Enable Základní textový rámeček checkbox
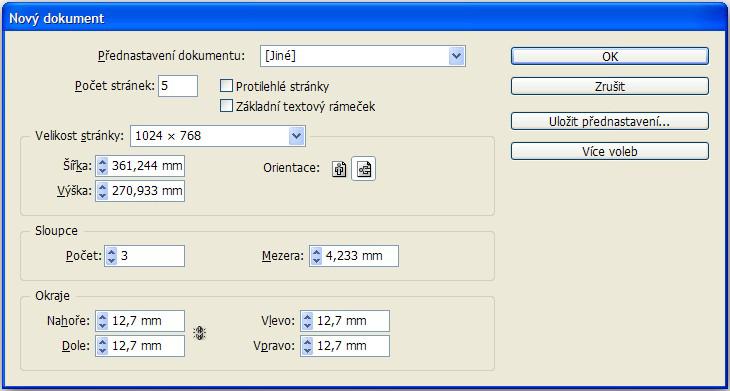The image size is (730, 391). pos(226,106)
